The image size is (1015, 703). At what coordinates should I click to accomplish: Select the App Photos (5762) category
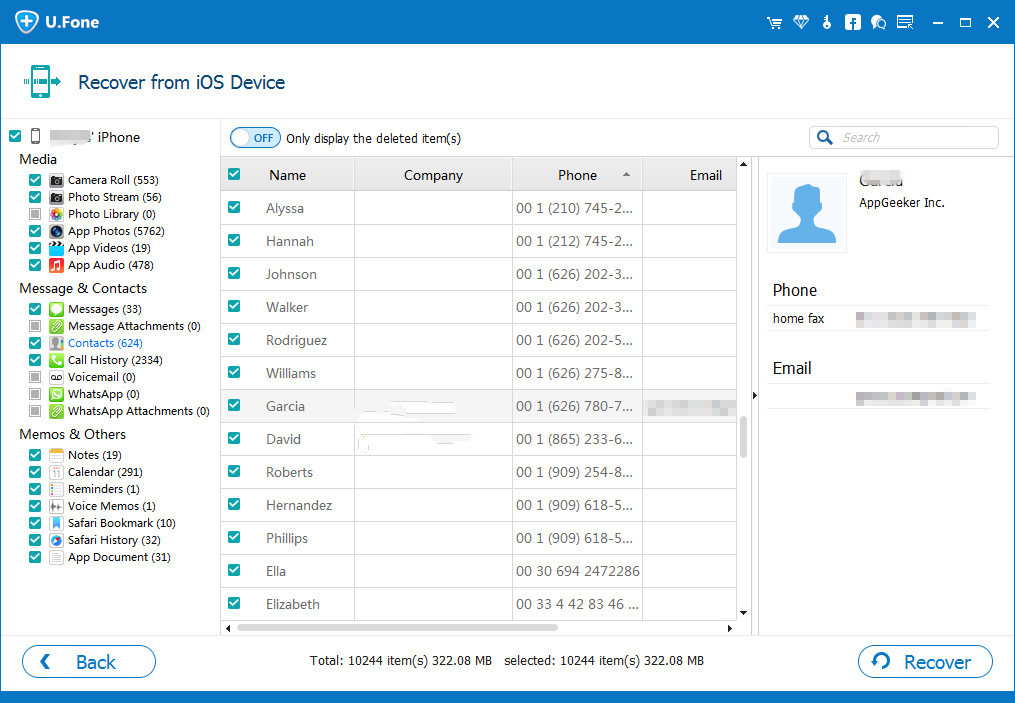tap(116, 231)
